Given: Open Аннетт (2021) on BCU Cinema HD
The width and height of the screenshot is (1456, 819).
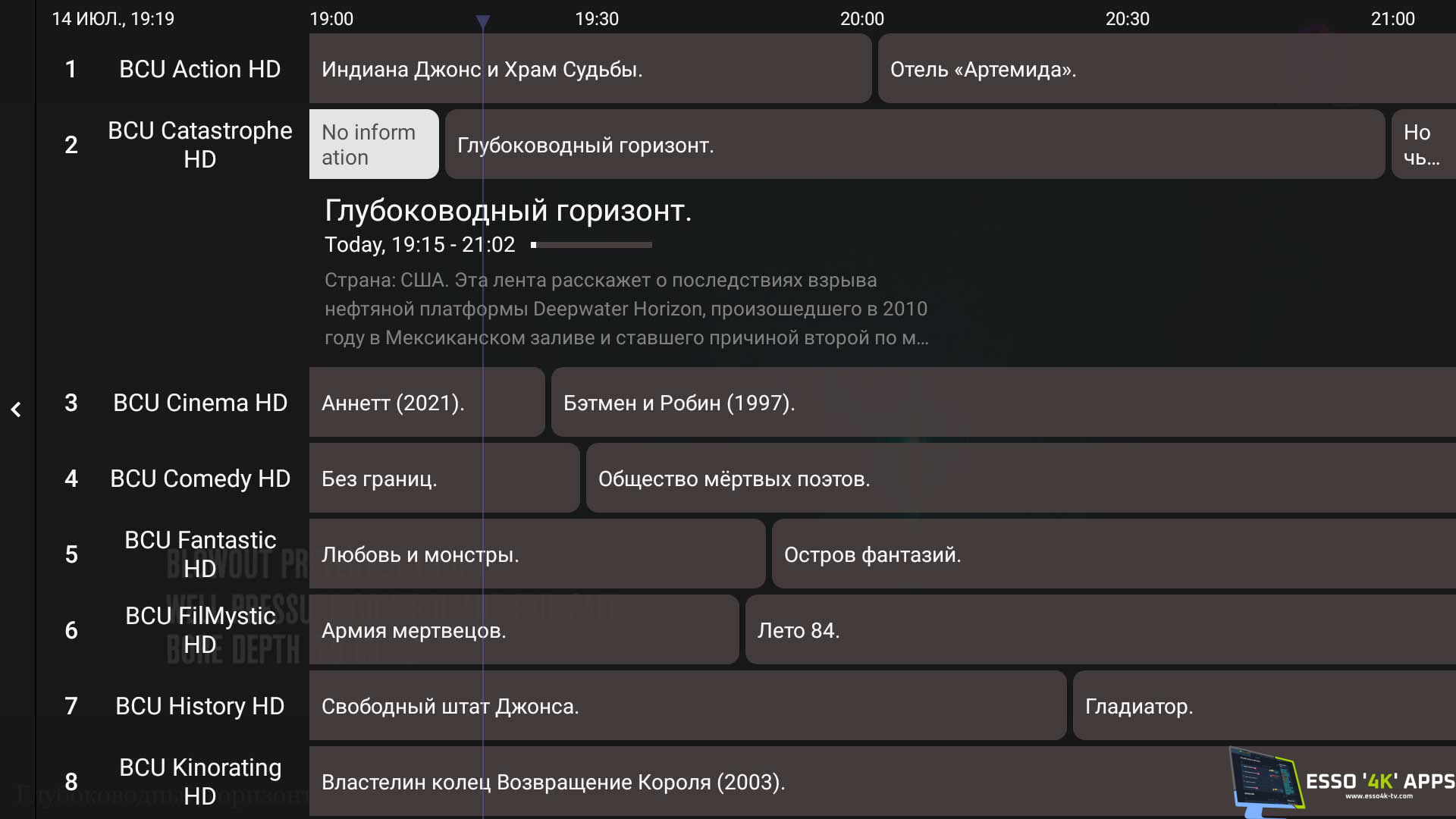Looking at the screenshot, I should point(425,403).
